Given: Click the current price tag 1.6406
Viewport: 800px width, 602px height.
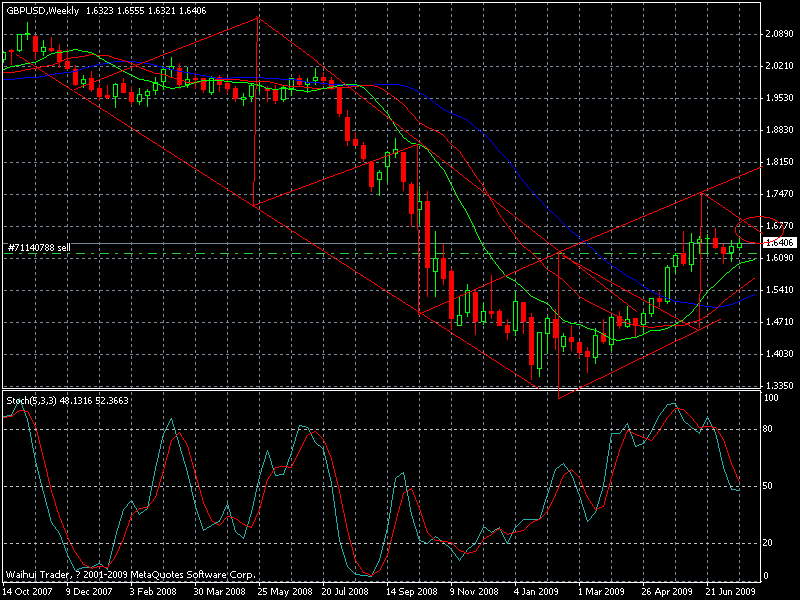Looking at the screenshot, I should click(780, 242).
